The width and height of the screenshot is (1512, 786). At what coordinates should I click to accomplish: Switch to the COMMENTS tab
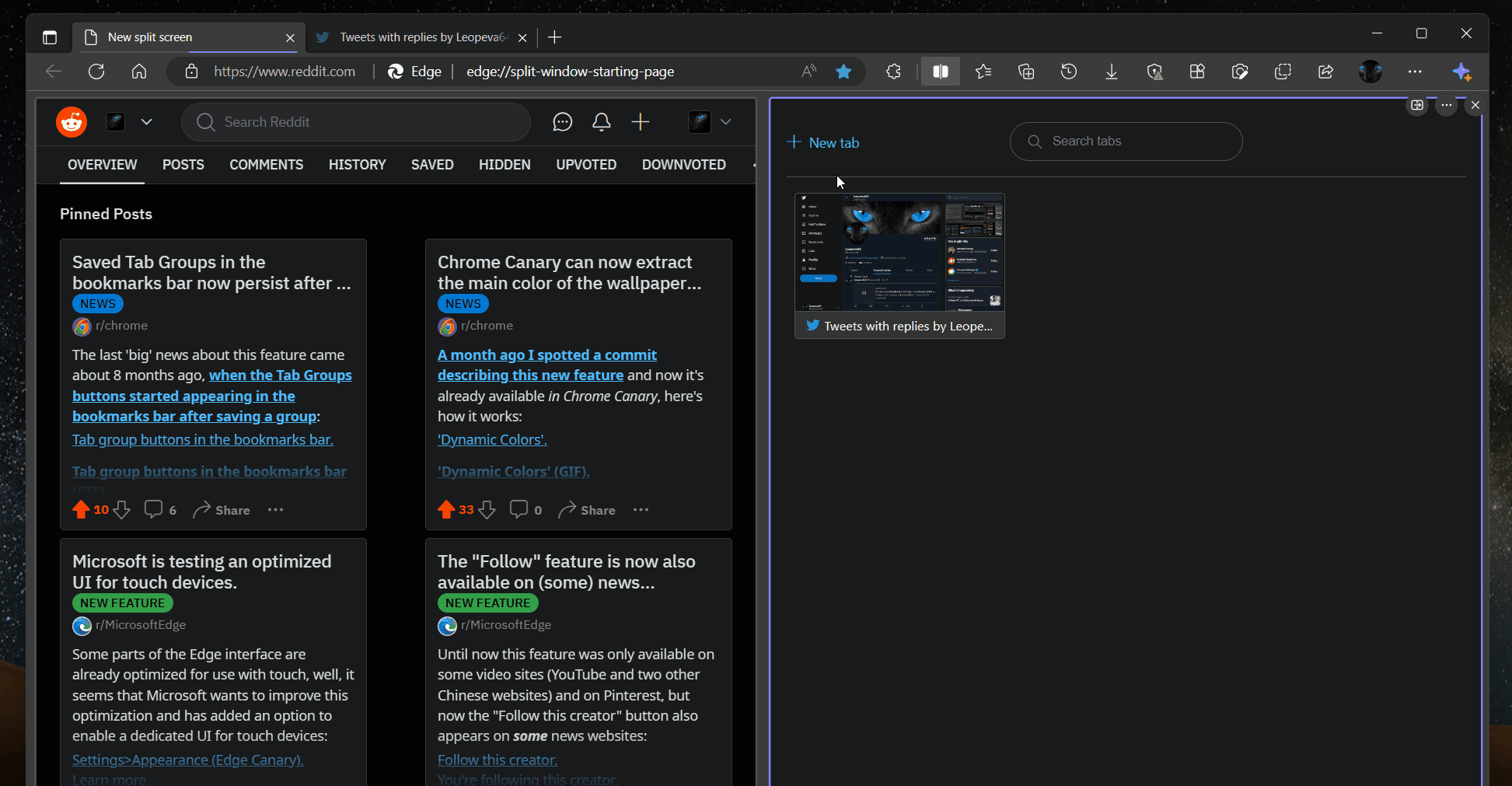coord(266,165)
